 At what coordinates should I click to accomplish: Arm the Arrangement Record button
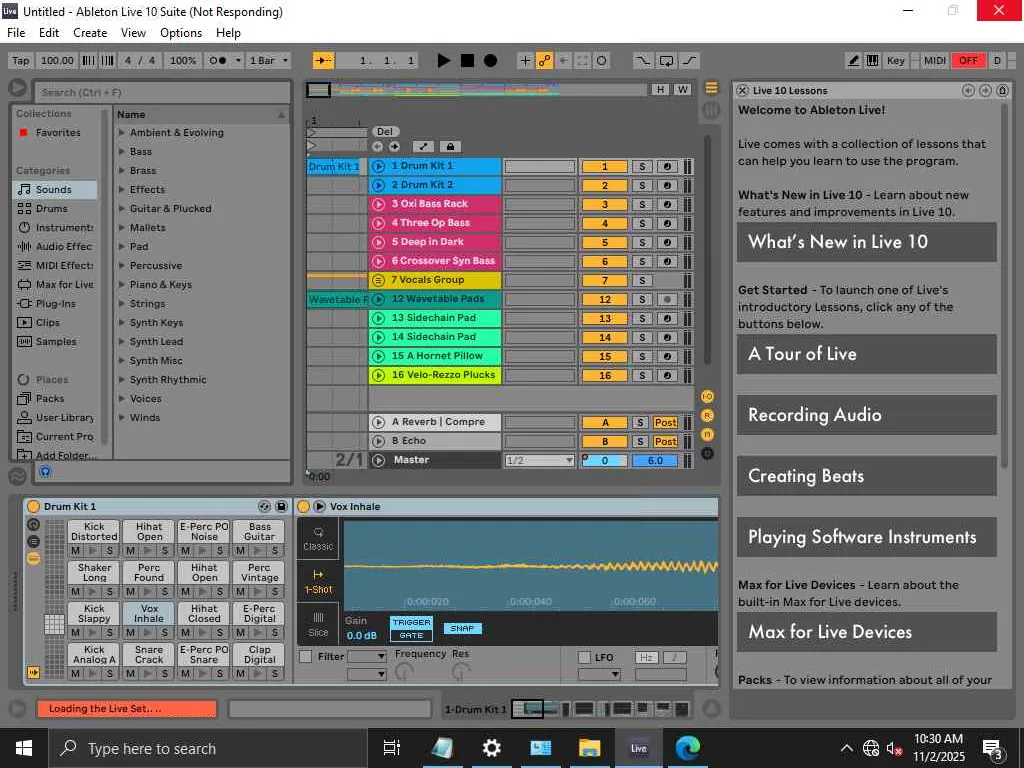490,61
